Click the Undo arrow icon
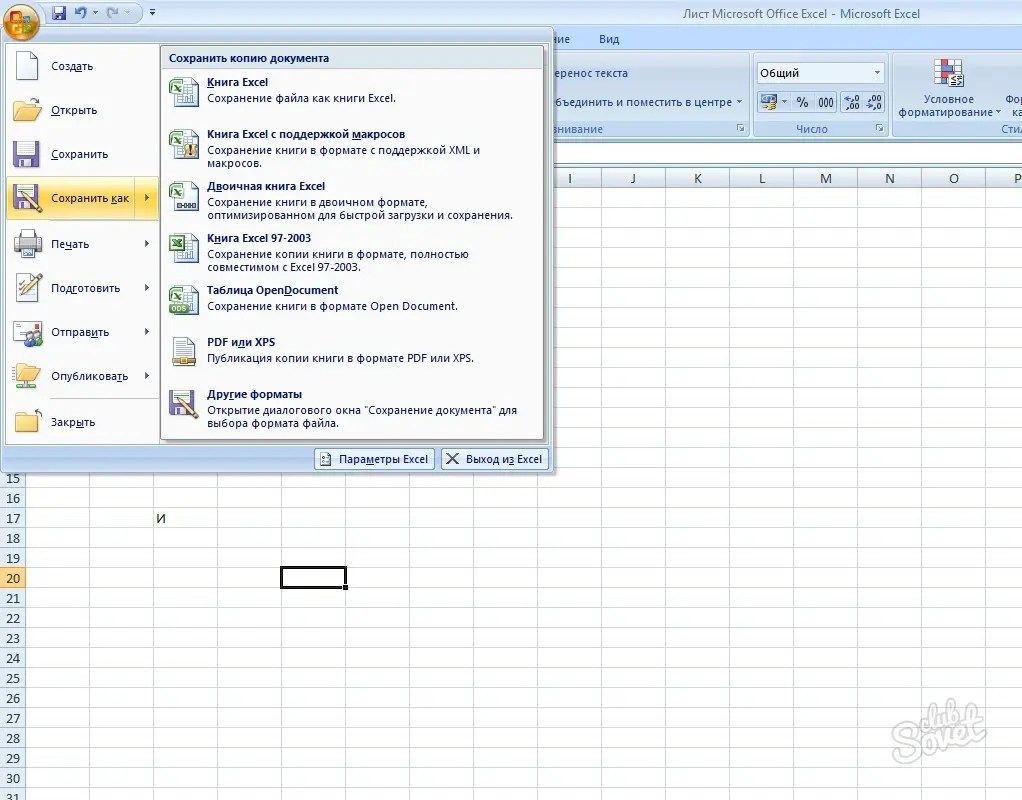 pyautogui.click(x=80, y=12)
